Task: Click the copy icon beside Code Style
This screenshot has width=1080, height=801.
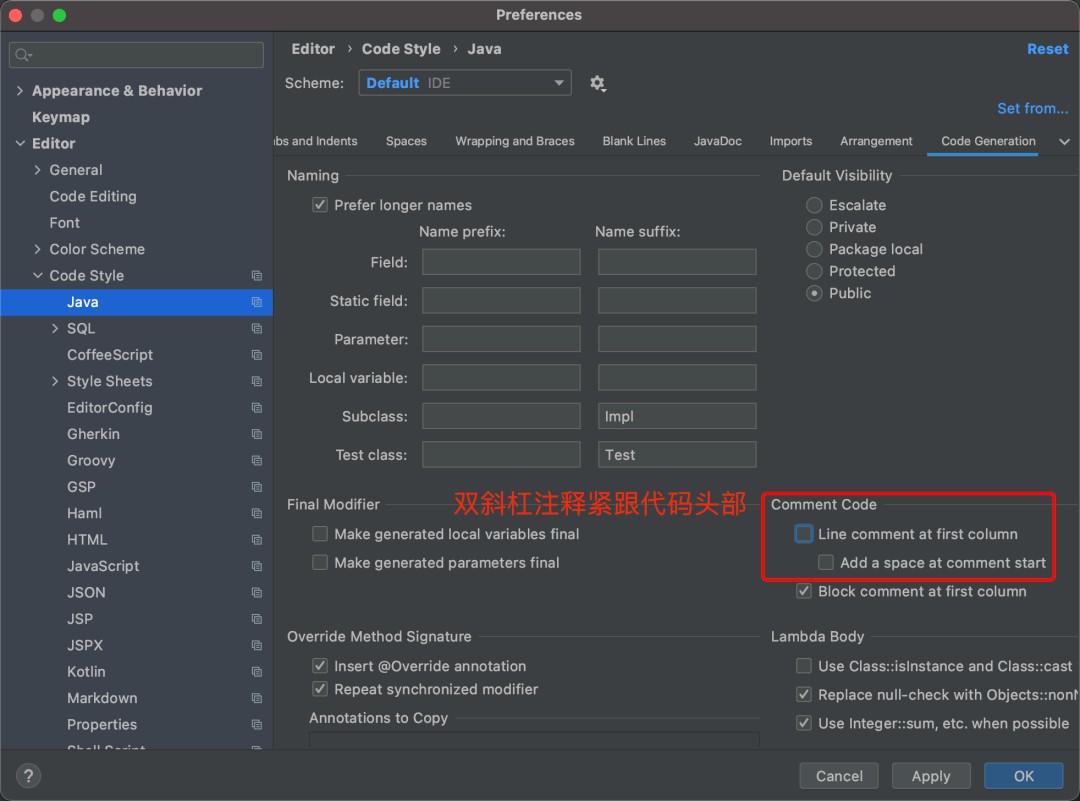Action: point(257,276)
